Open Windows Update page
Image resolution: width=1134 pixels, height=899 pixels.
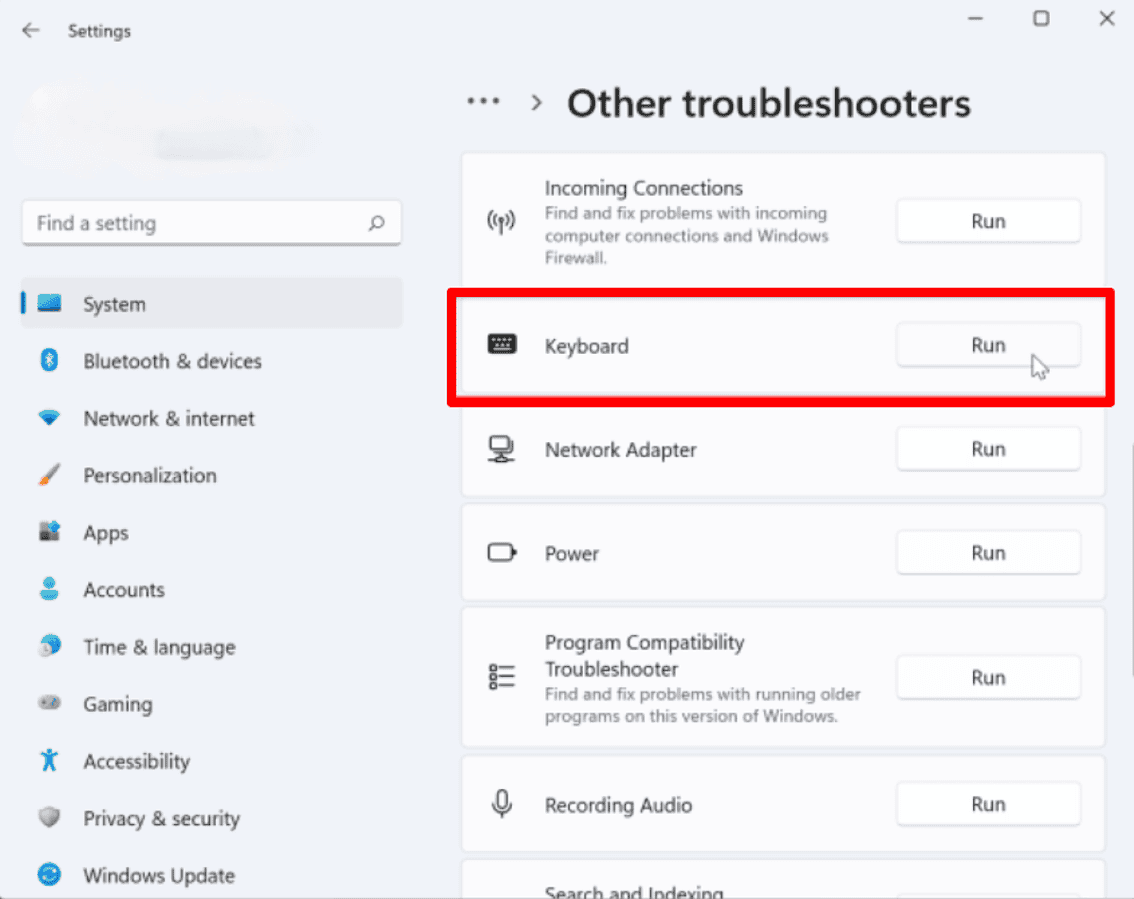pyautogui.click(x=211, y=875)
